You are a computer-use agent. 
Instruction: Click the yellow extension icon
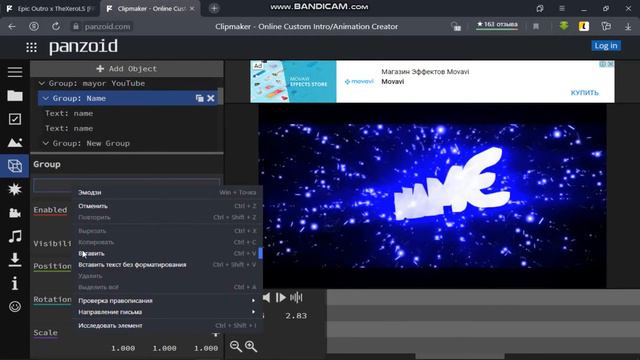coord(584,27)
